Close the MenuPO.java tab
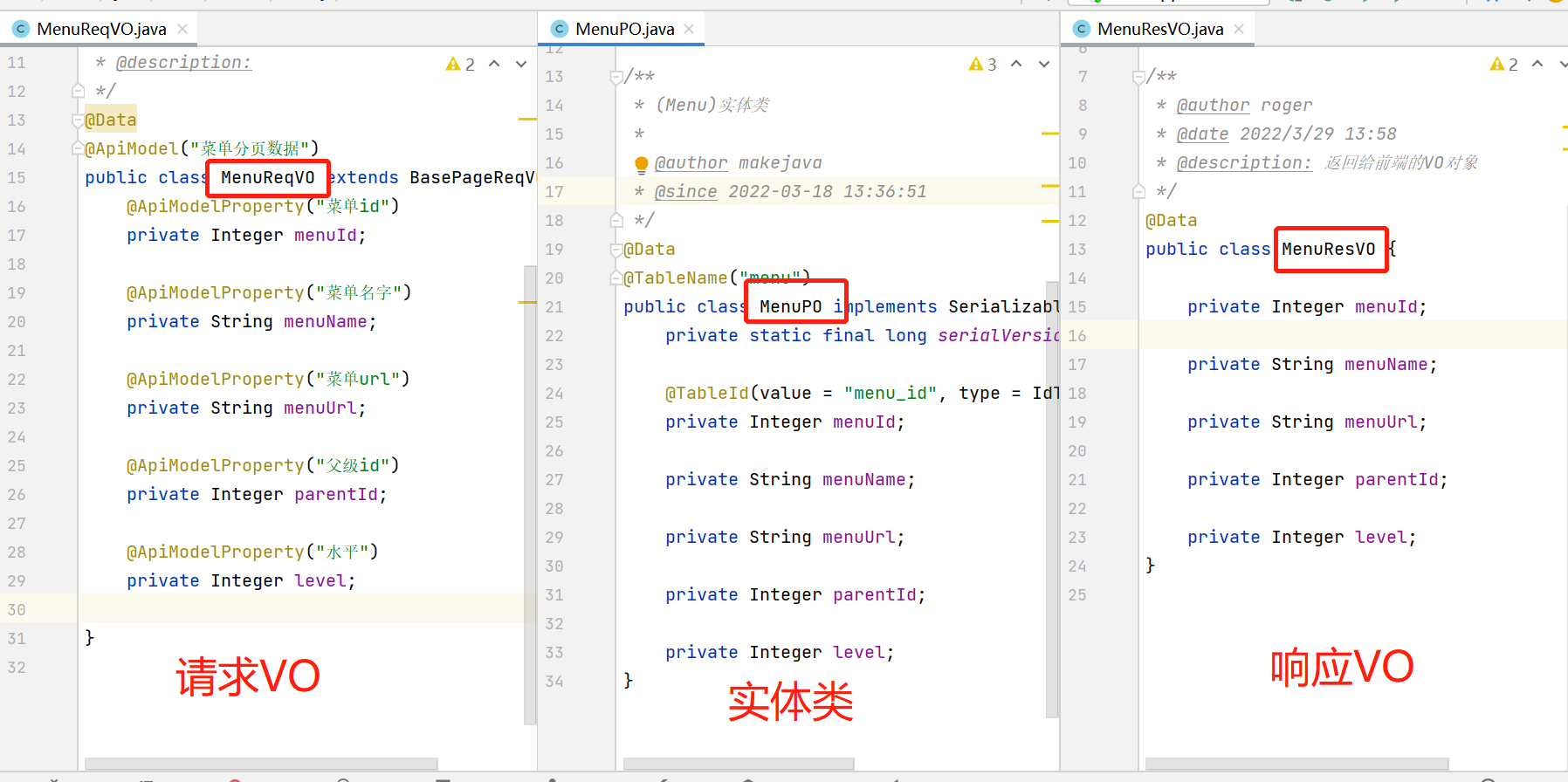 pos(689,29)
